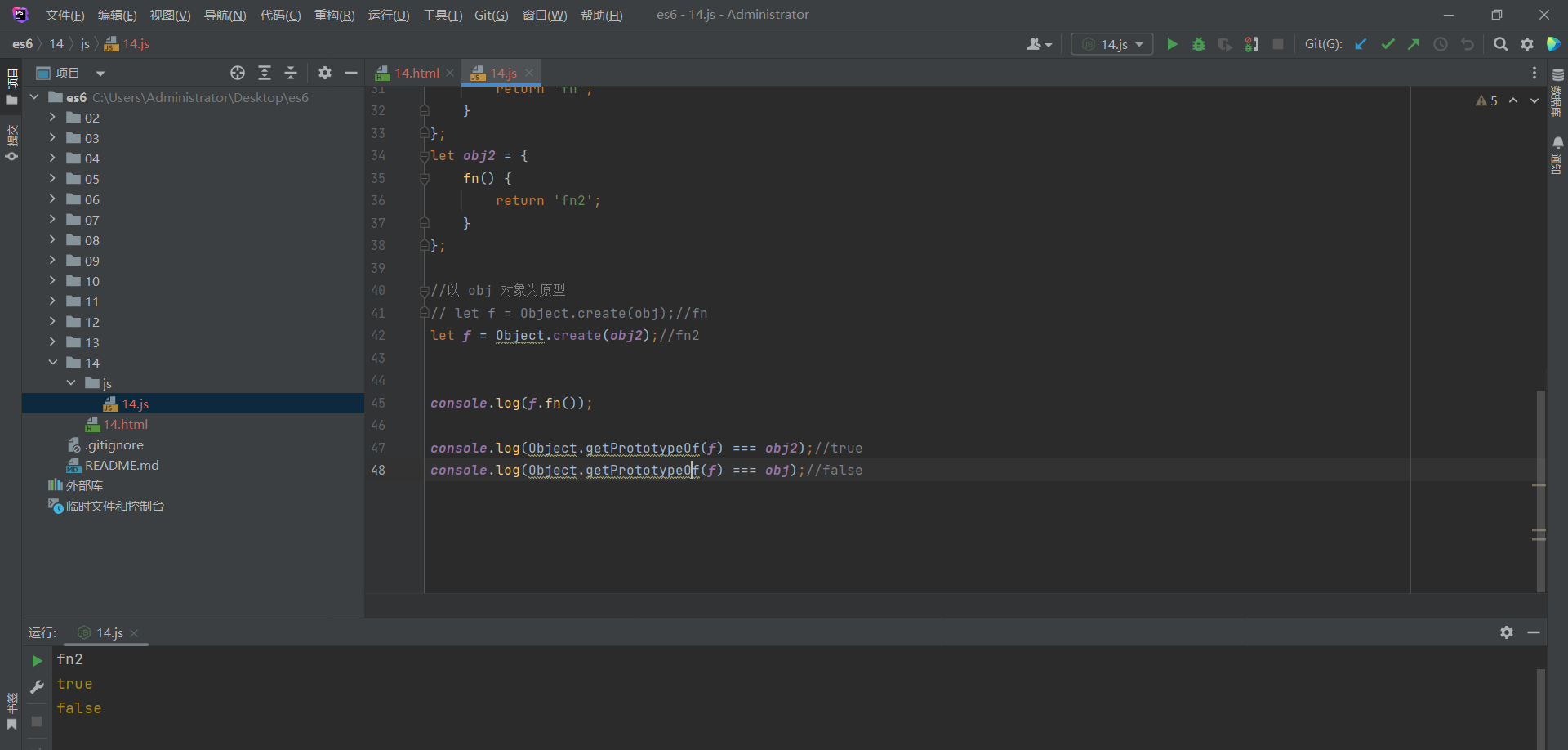Run the 14.js configuration
This screenshot has width=1568, height=750.
pos(1172,44)
